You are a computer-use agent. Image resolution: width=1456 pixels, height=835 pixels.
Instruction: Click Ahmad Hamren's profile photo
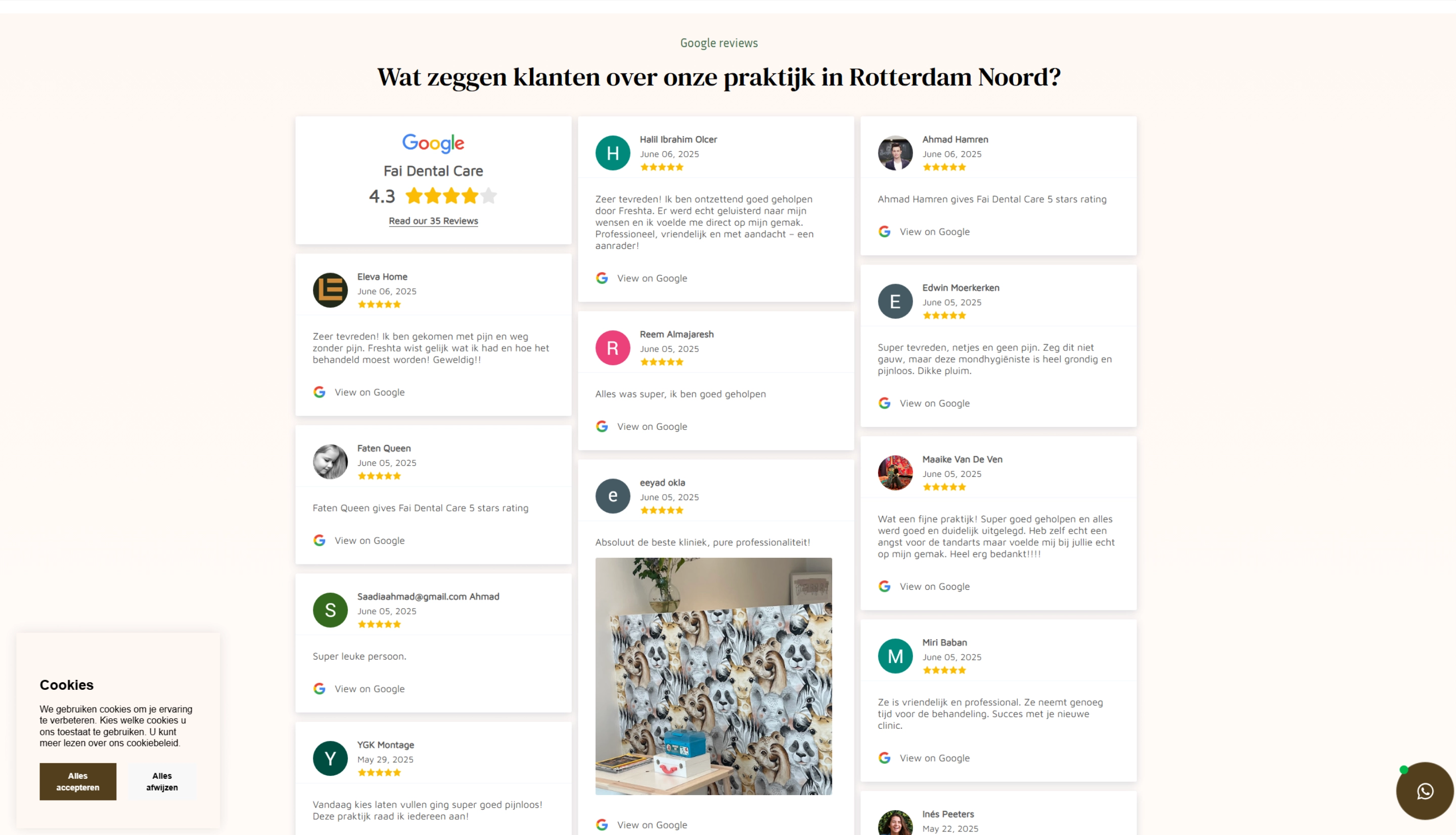(895, 153)
